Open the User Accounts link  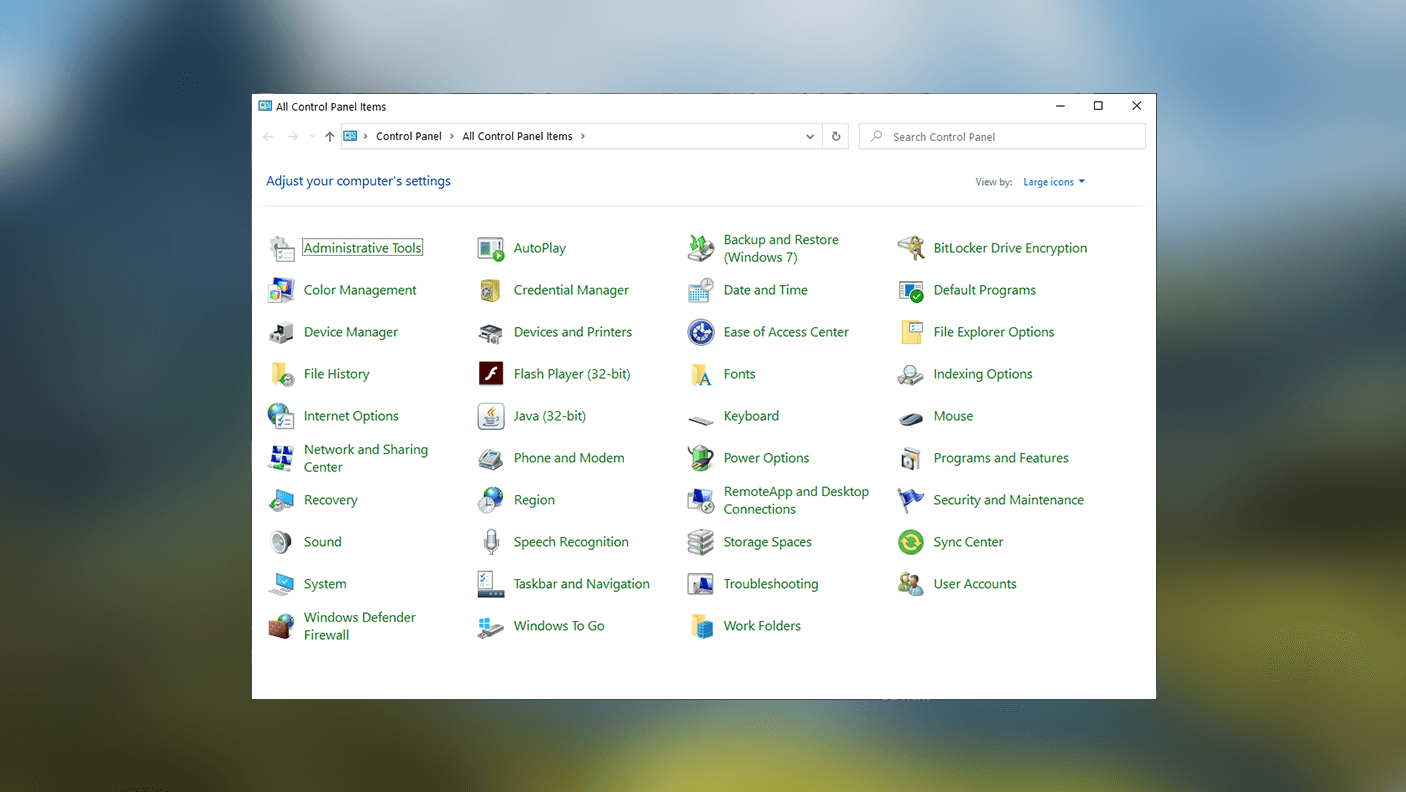[x=975, y=584]
